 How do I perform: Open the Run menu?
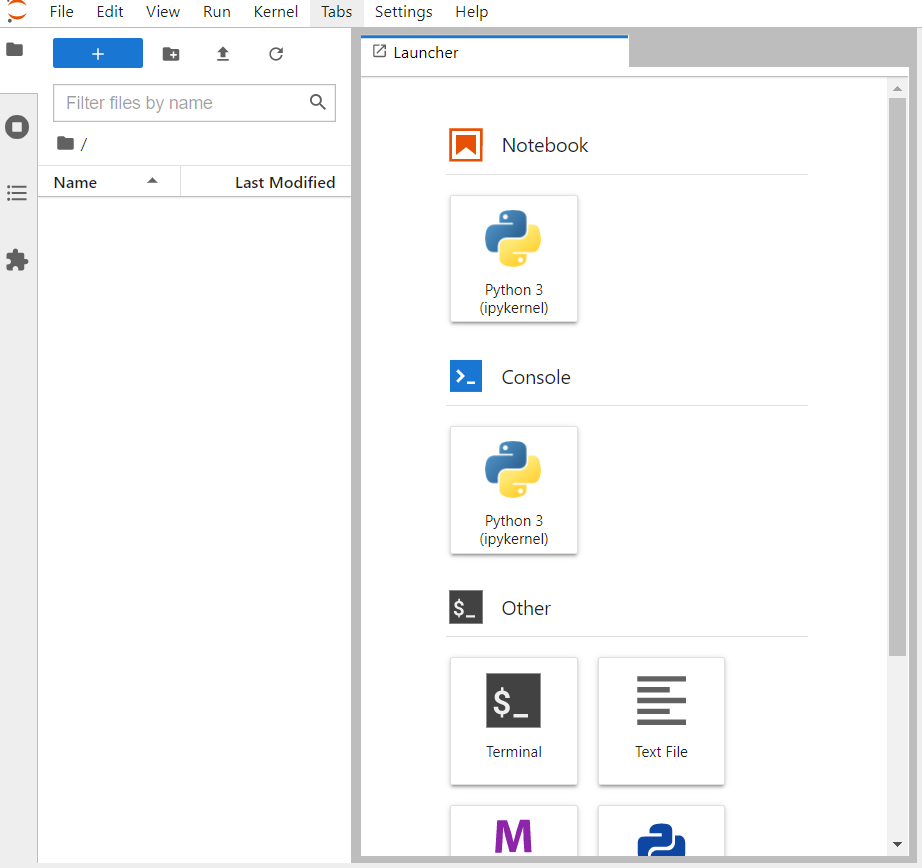click(x=216, y=12)
